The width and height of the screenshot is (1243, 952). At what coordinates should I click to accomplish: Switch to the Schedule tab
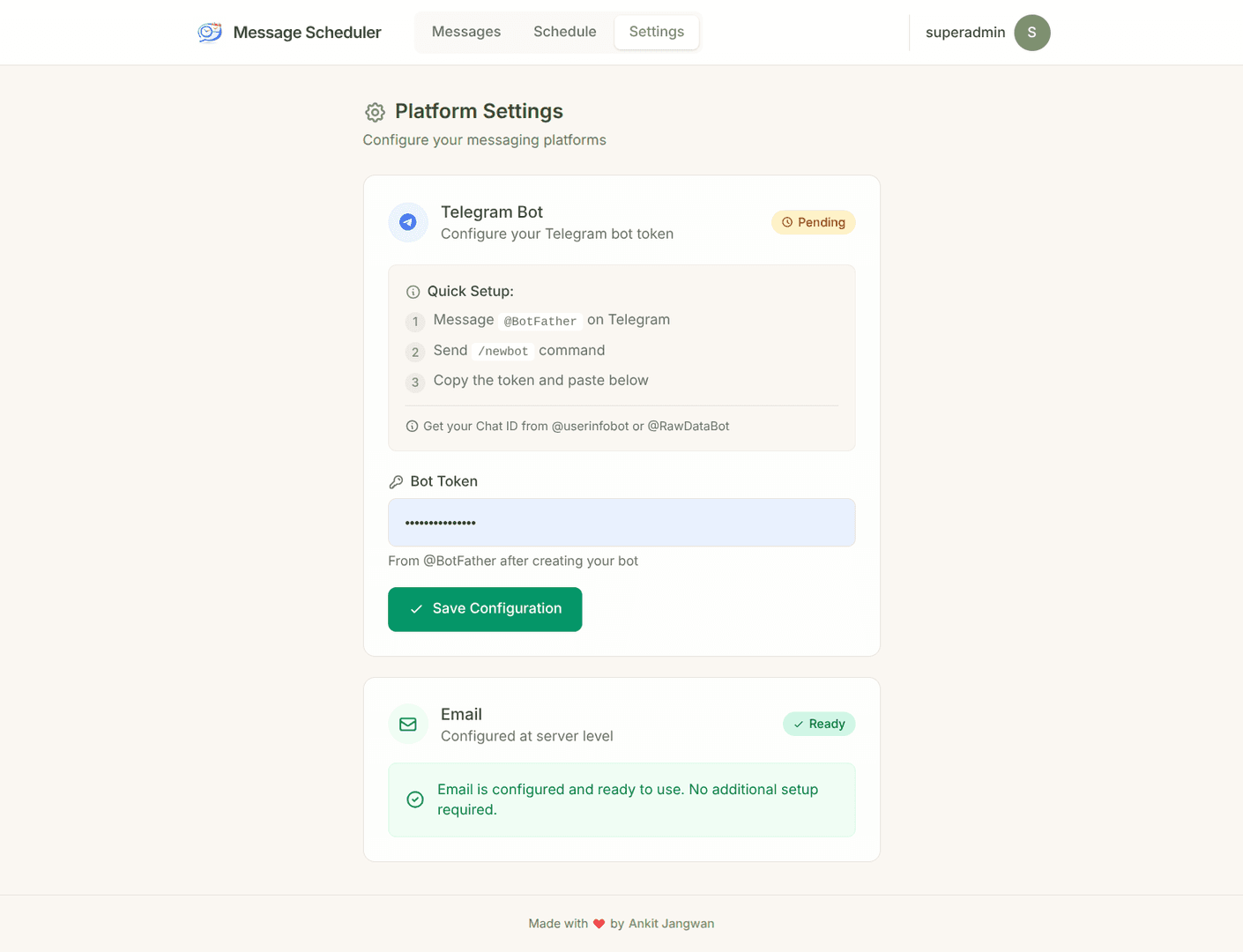click(565, 32)
